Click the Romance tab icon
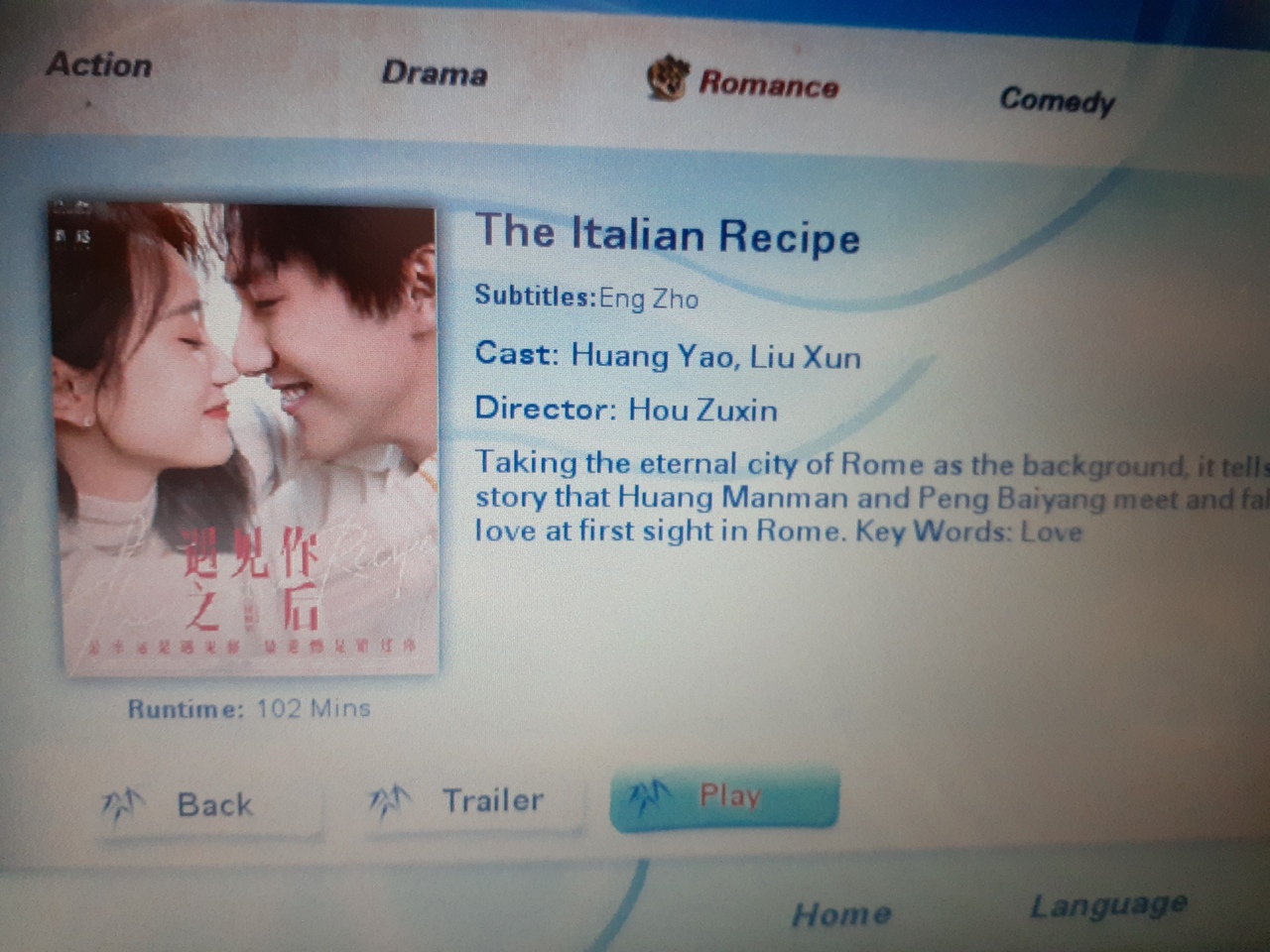The height and width of the screenshot is (952, 1270). [x=668, y=78]
